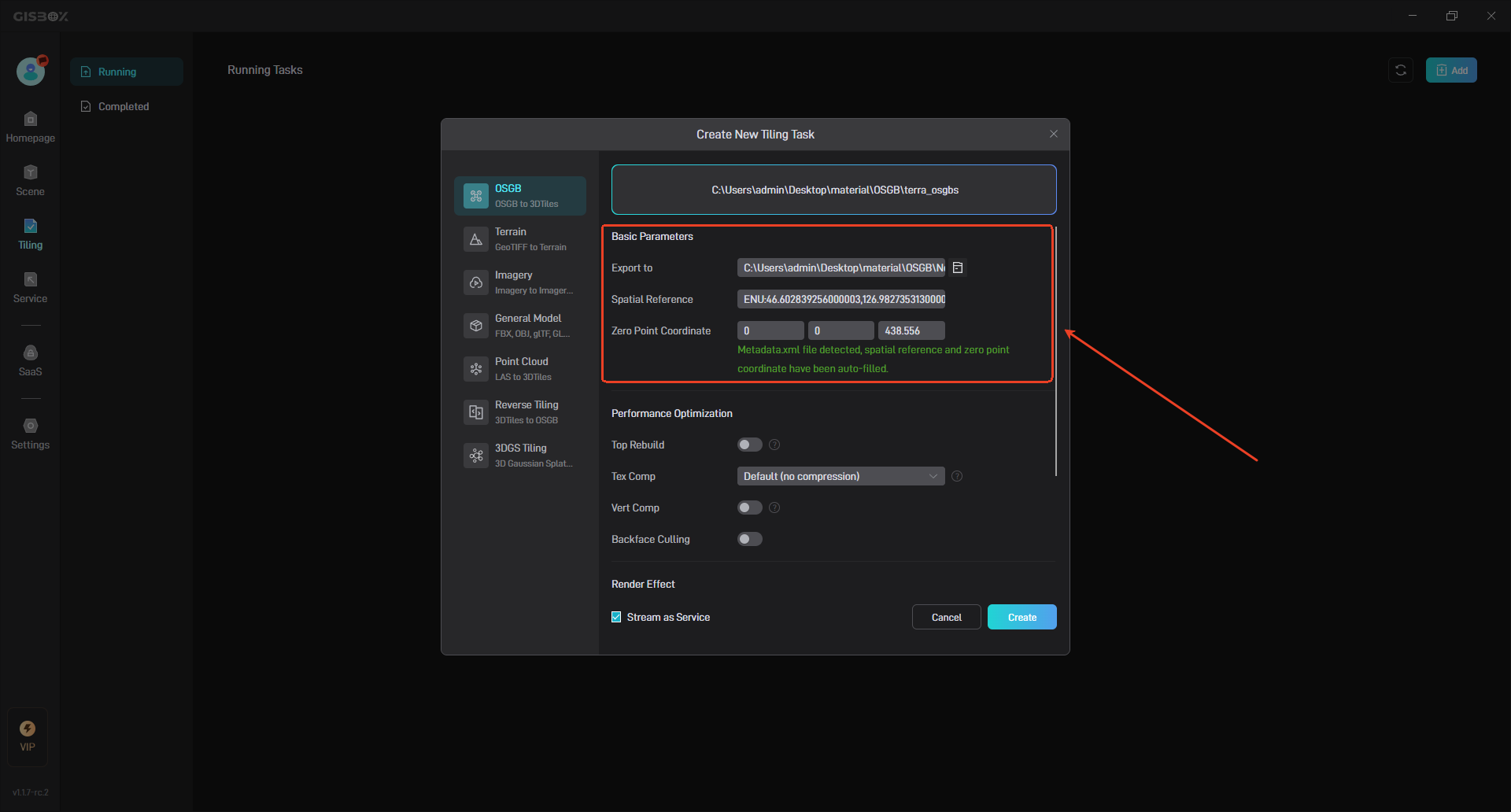The height and width of the screenshot is (812, 1511).
Task: Open the SaaS section
Action: (30, 361)
